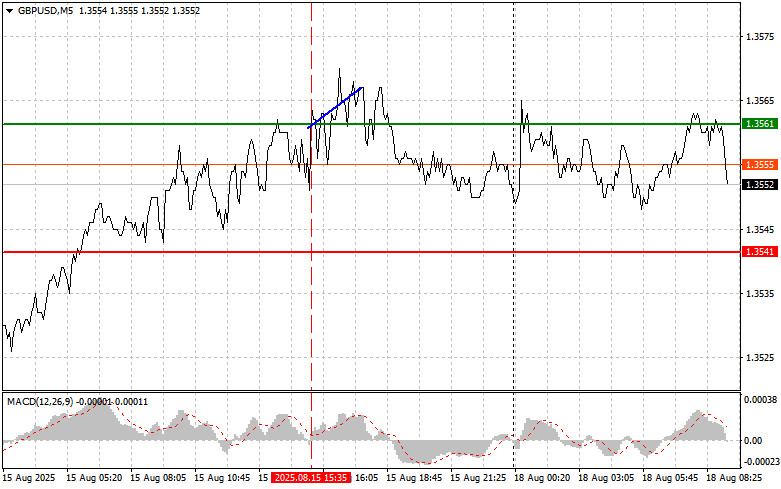Screen dimensions: 781x489
Task: Click the 15 Aug 2025 date label
Action: (29, 478)
